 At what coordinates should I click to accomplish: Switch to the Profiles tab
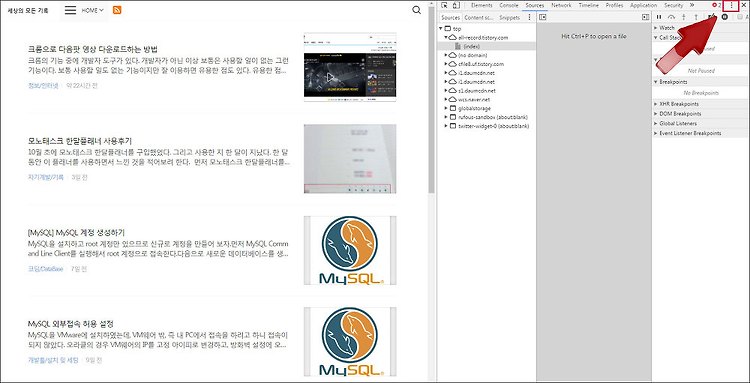pos(614,5)
